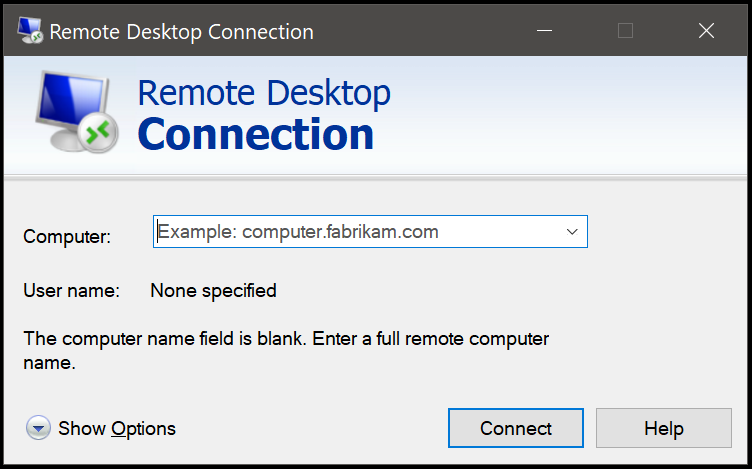Screen dimensions: 752x469
Task: Click the "Computer:" field label
Action: click(67, 237)
